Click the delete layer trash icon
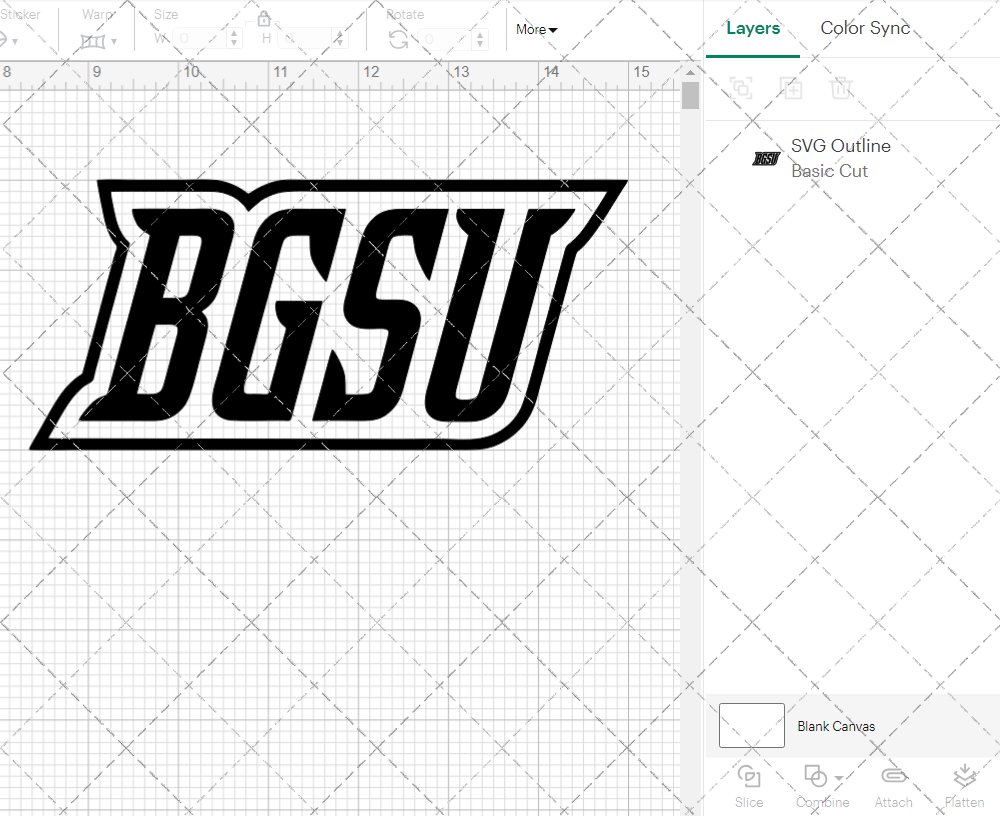The height and width of the screenshot is (816, 1000). click(x=841, y=88)
